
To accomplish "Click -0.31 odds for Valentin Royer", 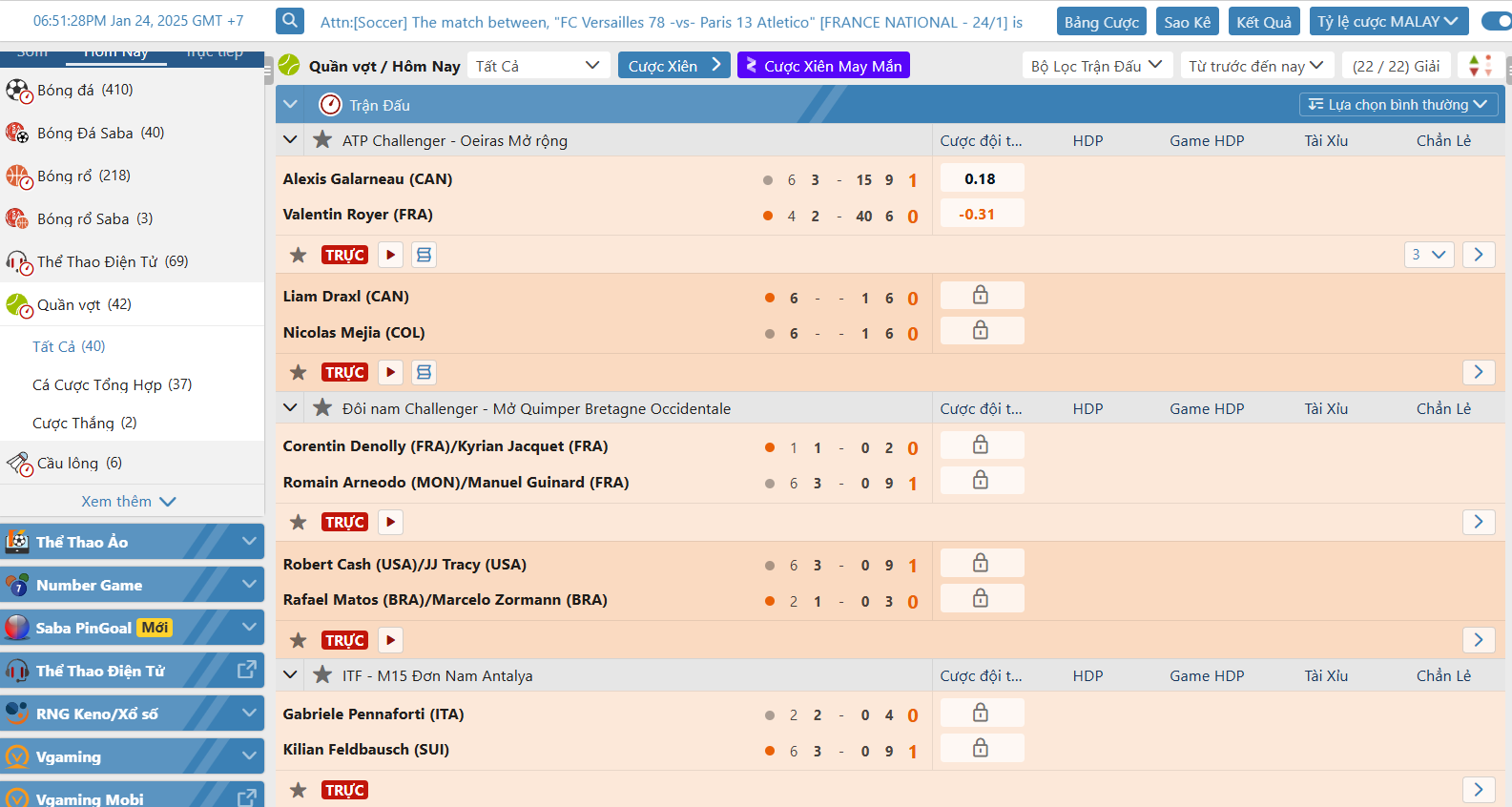I will click(x=982, y=214).
